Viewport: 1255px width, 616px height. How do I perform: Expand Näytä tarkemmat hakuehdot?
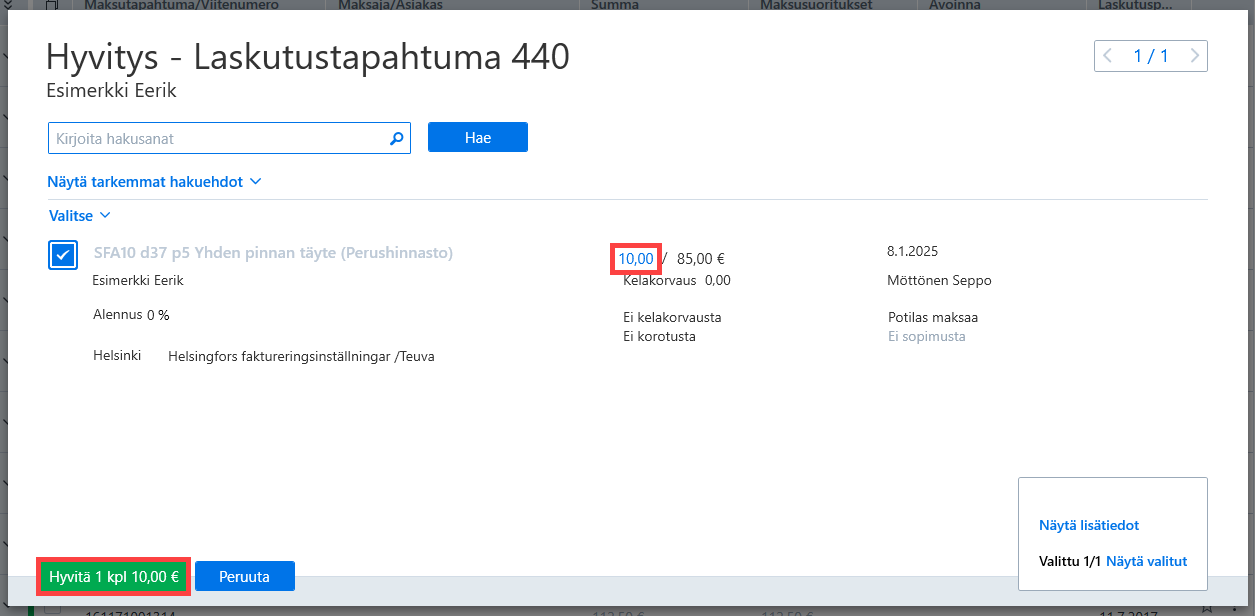pos(154,182)
